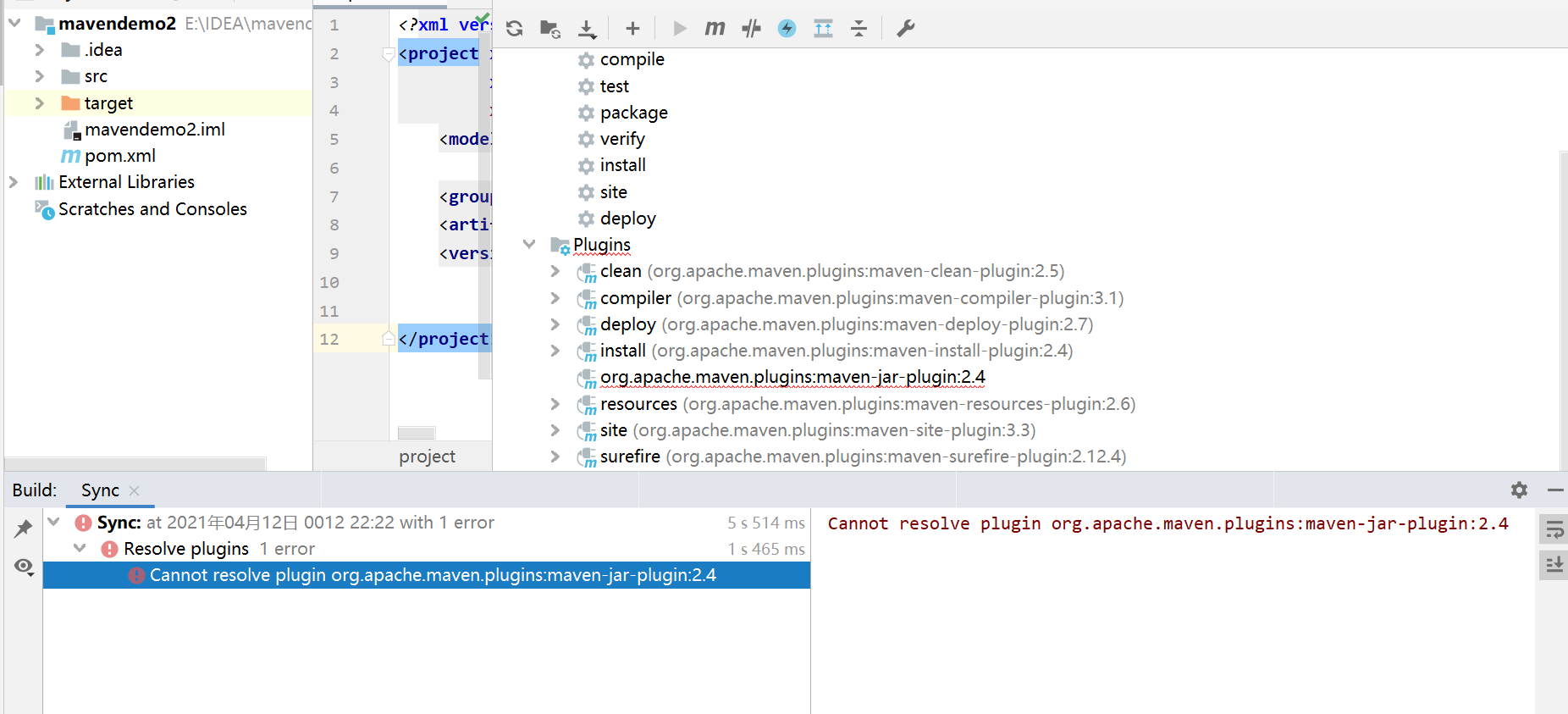1568x714 pixels.
Task: Expand the compiler plugin node
Action: 555,298
